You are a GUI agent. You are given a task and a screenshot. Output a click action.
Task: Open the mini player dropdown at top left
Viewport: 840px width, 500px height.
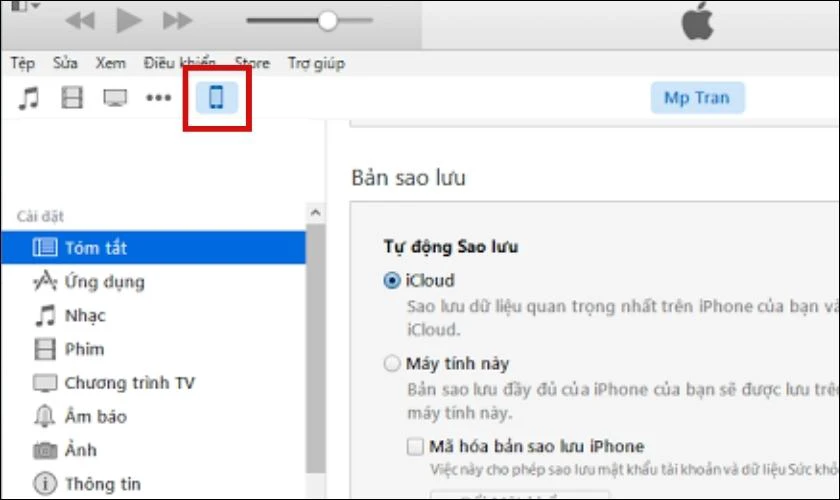[x=25, y=6]
